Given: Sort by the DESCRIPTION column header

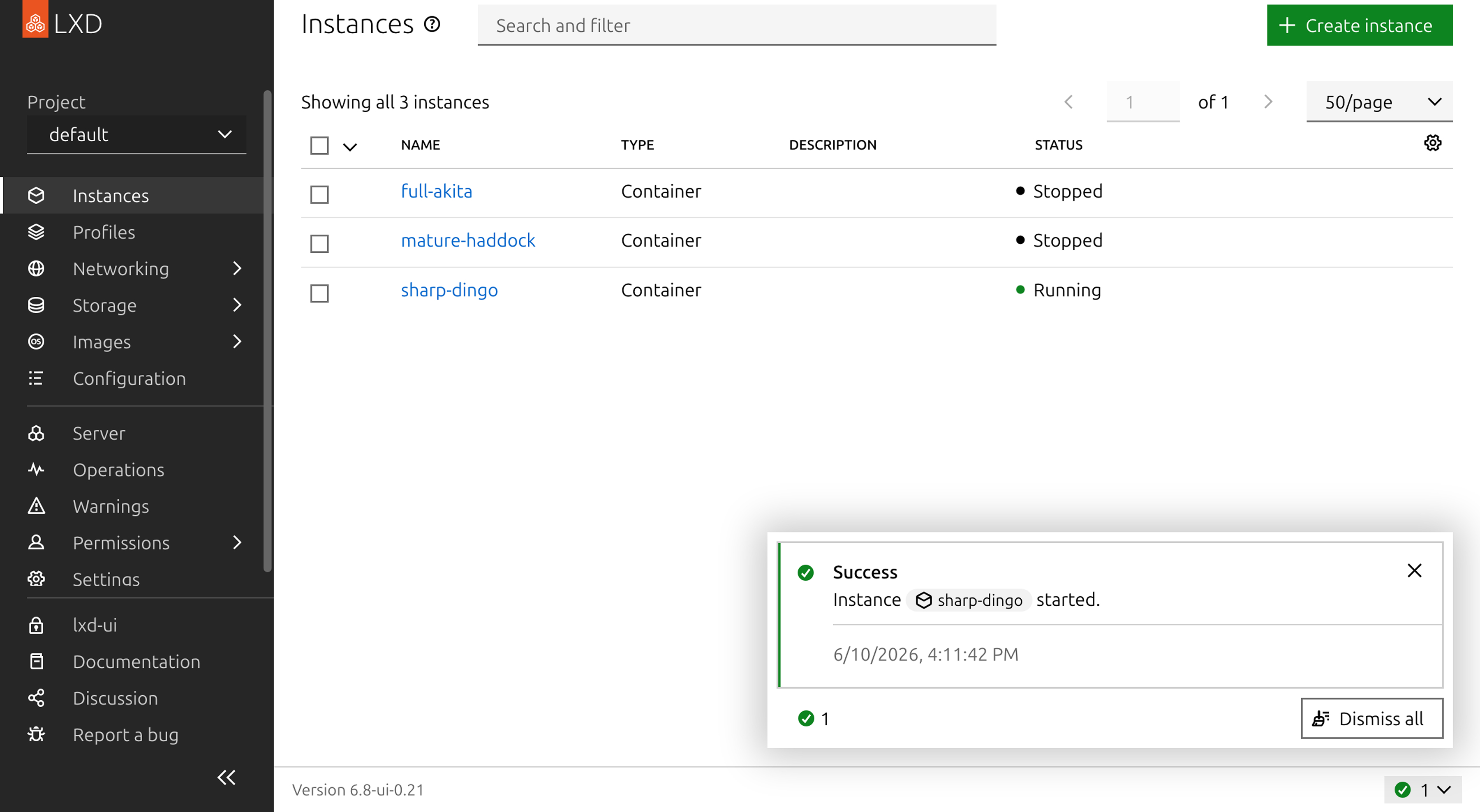Looking at the screenshot, I should 833,145.
